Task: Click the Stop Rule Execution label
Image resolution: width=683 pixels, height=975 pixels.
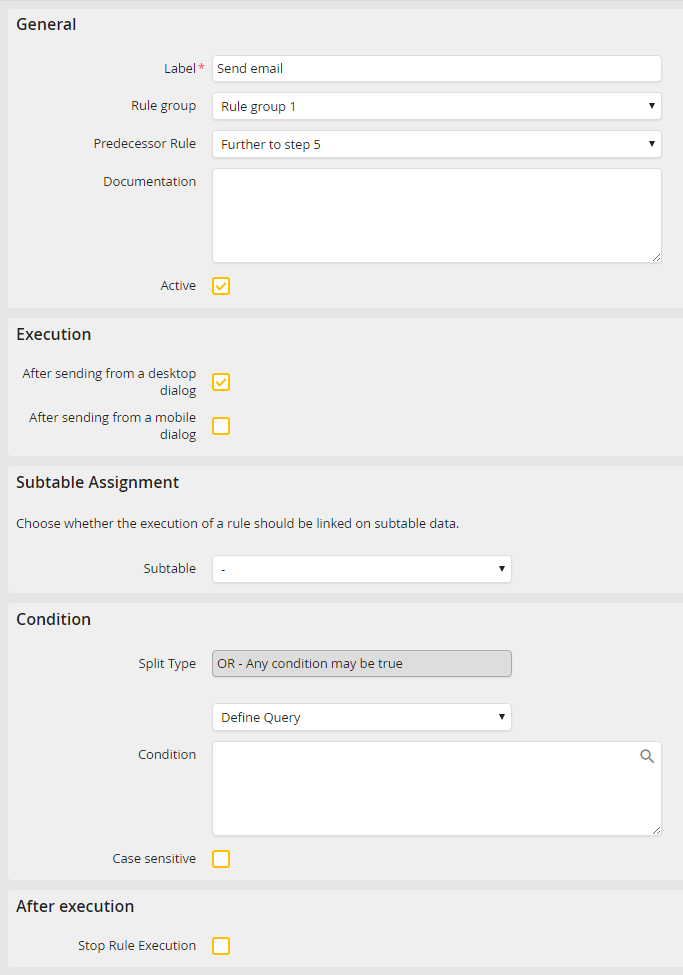Action: (137, 946)
